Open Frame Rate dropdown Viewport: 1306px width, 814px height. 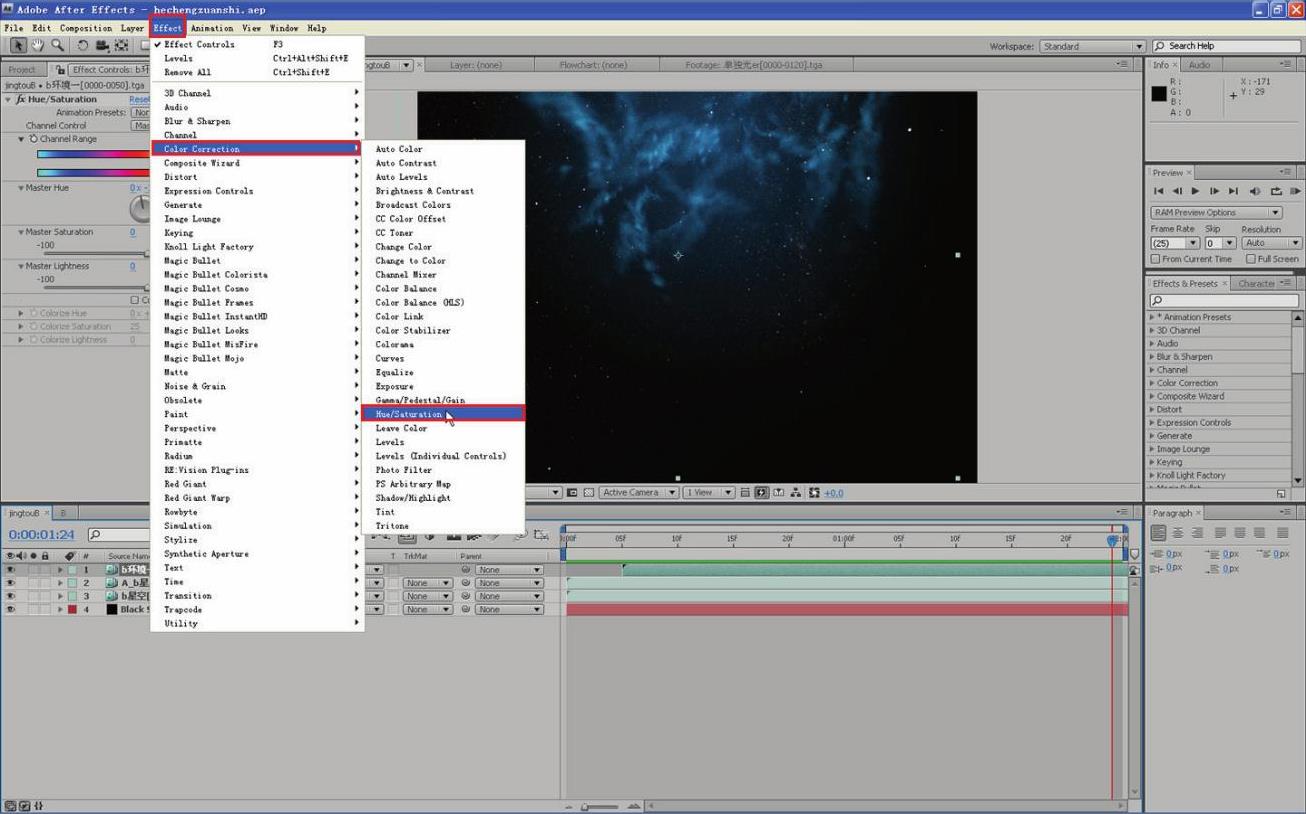pos(1175,243)
